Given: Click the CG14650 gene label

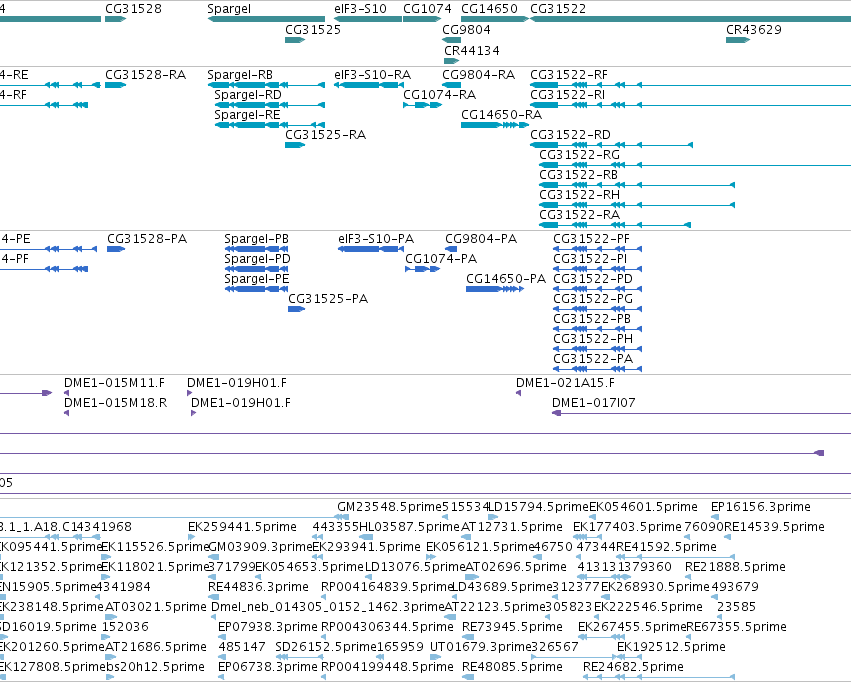Looking at the screenshot, I should pos(489,9).
